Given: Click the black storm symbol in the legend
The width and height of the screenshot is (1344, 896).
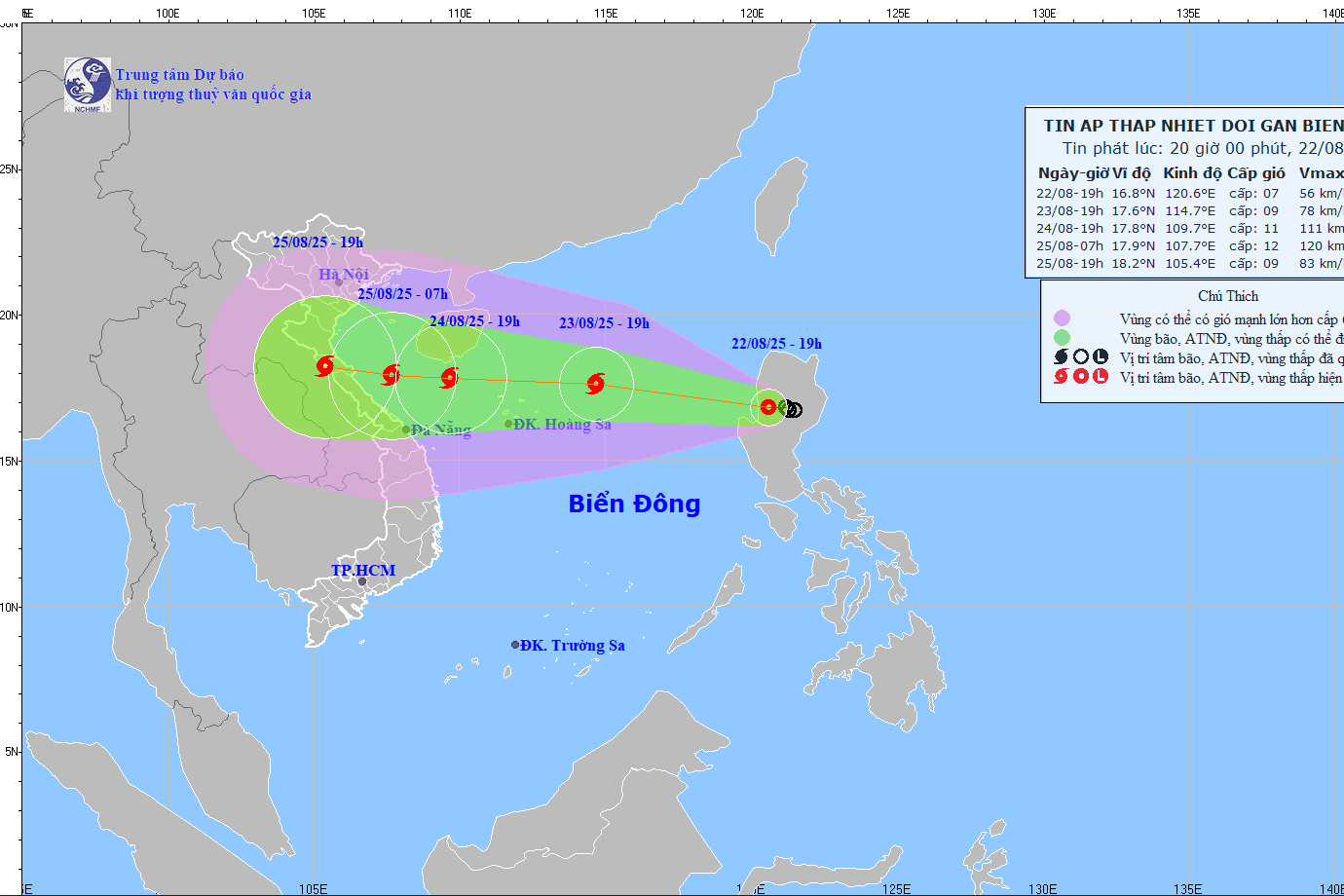Looking at the screenshot, I should (x=1062, y=357).
